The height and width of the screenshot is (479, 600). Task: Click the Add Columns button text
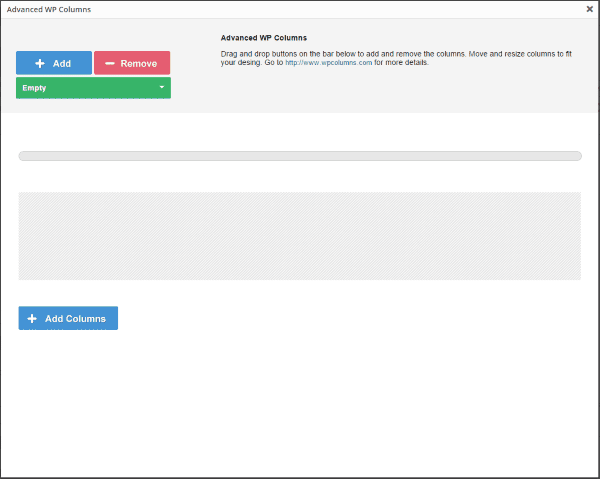coord(75,318)
